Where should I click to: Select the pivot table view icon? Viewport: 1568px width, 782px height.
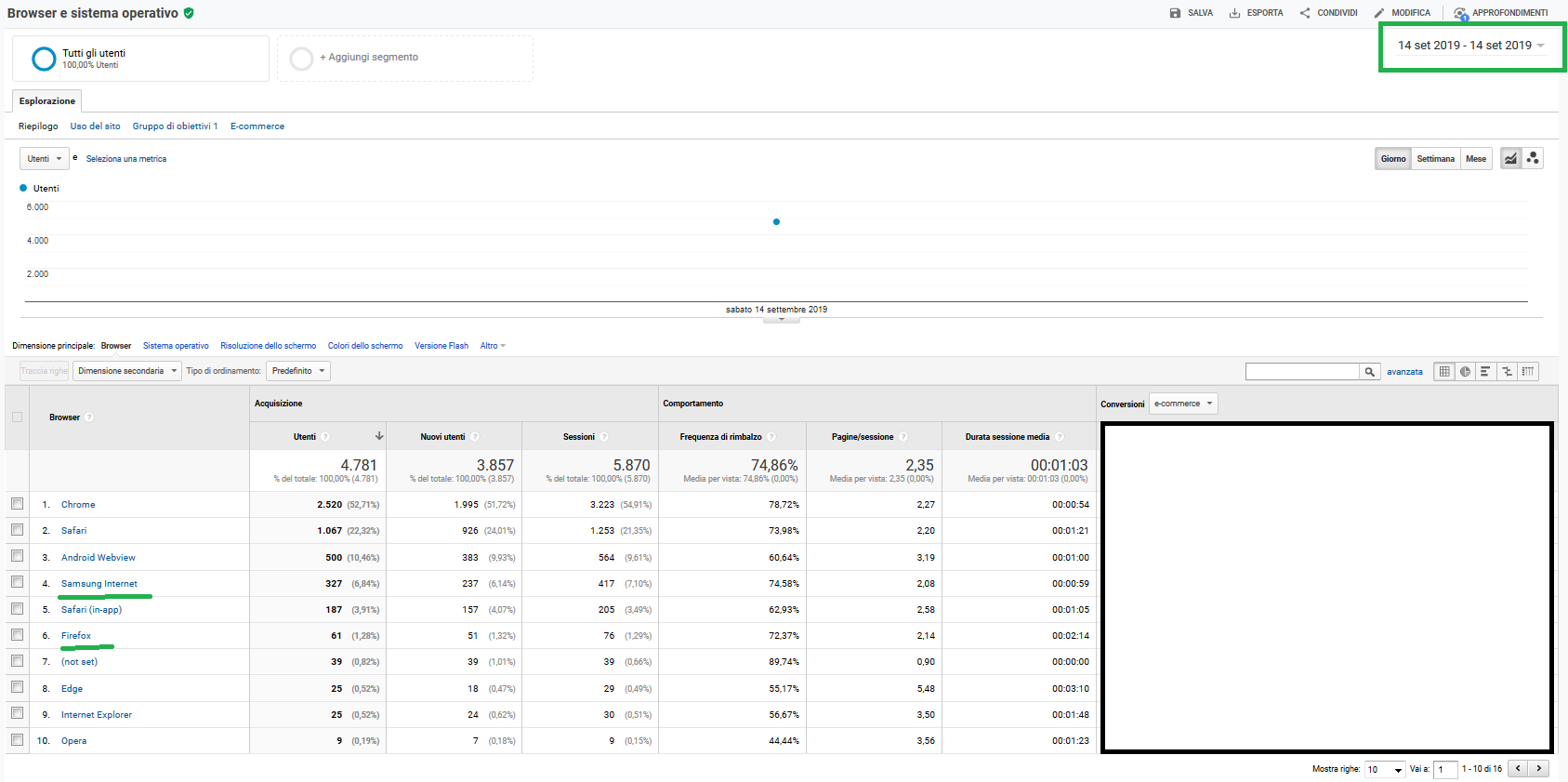point(1528,372)
